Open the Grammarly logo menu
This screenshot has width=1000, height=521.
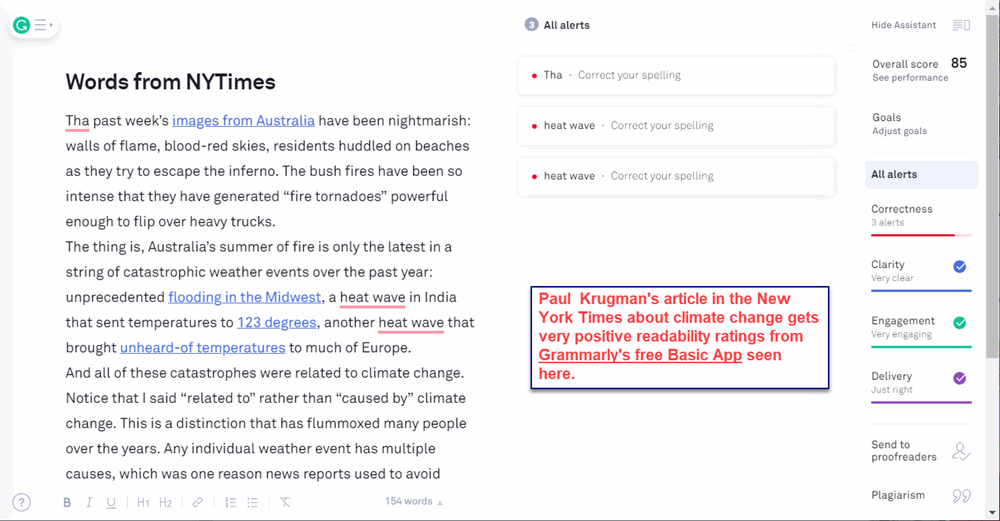(x=22, y=26)
